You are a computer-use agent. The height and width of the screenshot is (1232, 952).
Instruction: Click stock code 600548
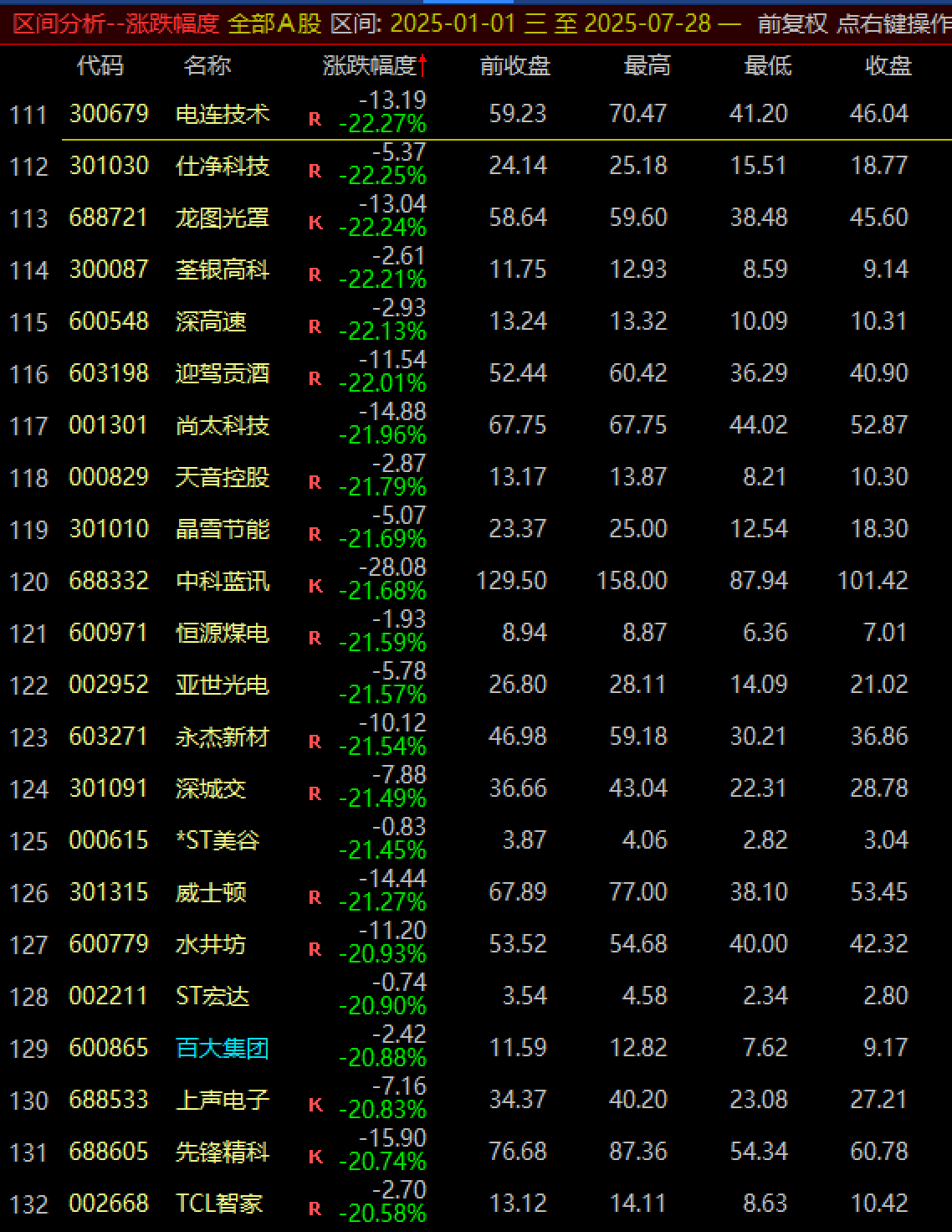109,321
